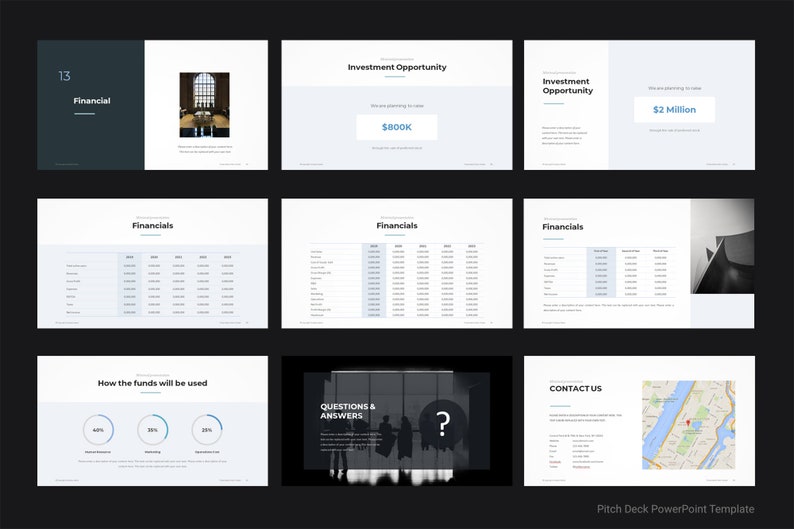Click the red map pin marker
This screenshot has height=529, width=794.
coord(688,423)
